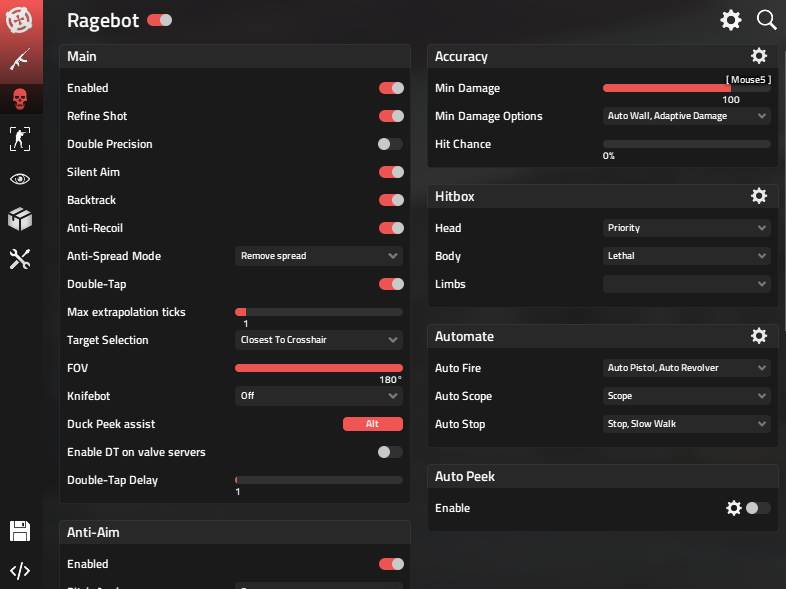Toggle the Ragebot master switch in header

pos(159,20)
